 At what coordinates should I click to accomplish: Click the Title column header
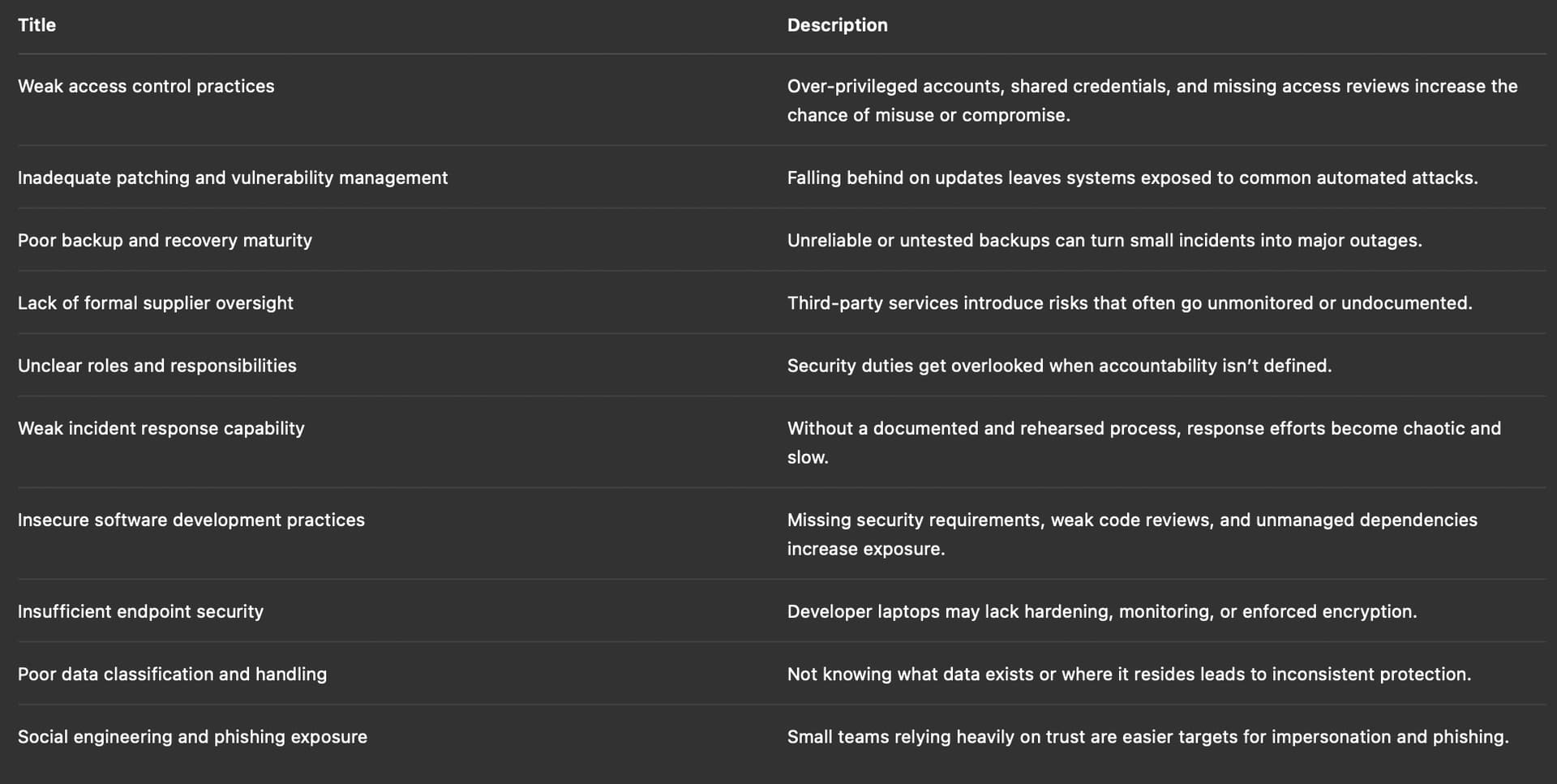36,25
